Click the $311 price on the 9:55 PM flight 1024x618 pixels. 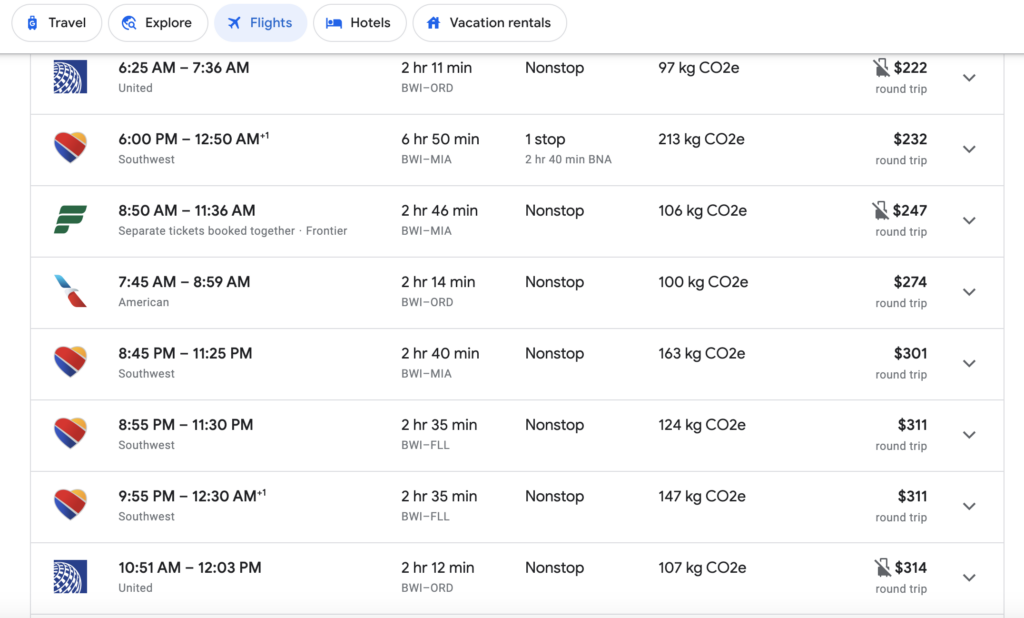pos(911,496)
